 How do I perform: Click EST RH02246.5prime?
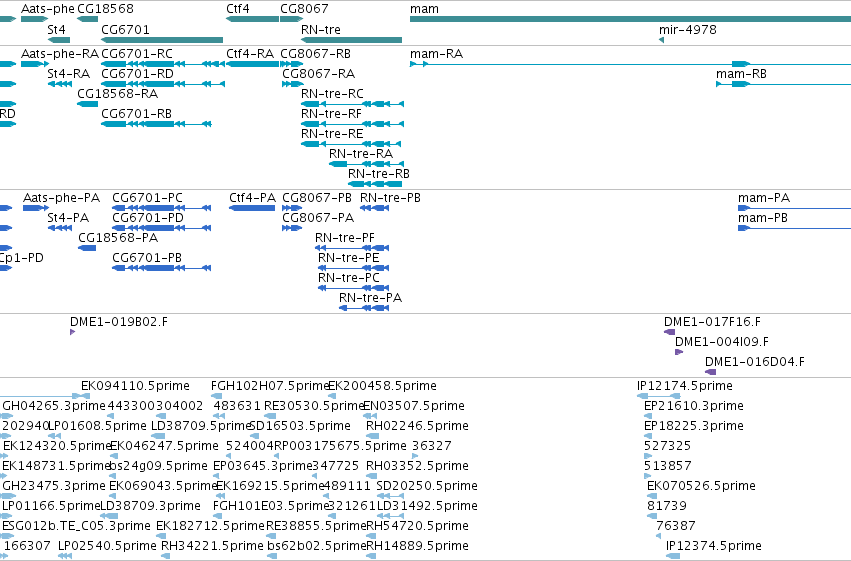pos(417,426)
